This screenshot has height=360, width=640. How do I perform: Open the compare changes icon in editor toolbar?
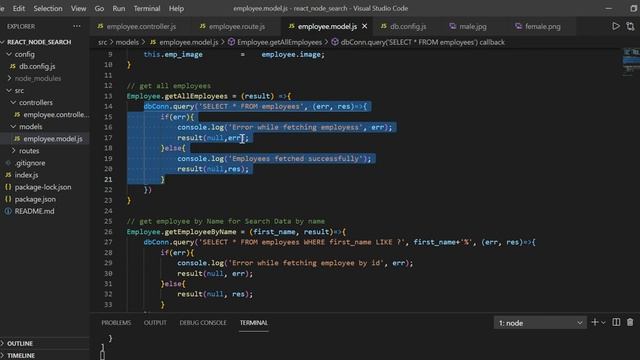[630, 26]
